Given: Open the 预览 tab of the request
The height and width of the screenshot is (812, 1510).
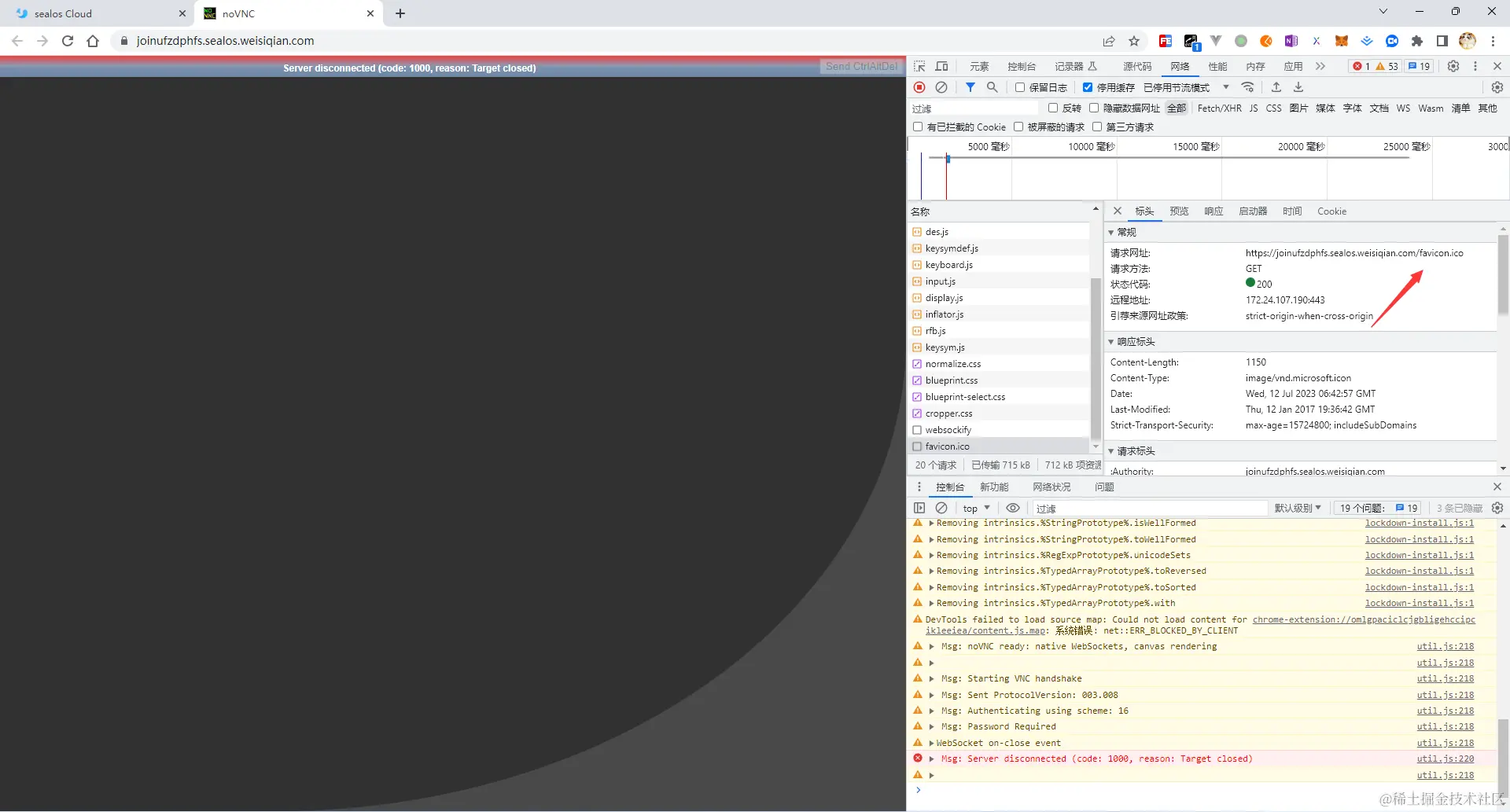Looking at the screenshot, I should pyautogui.click(x=1179, y=211).
